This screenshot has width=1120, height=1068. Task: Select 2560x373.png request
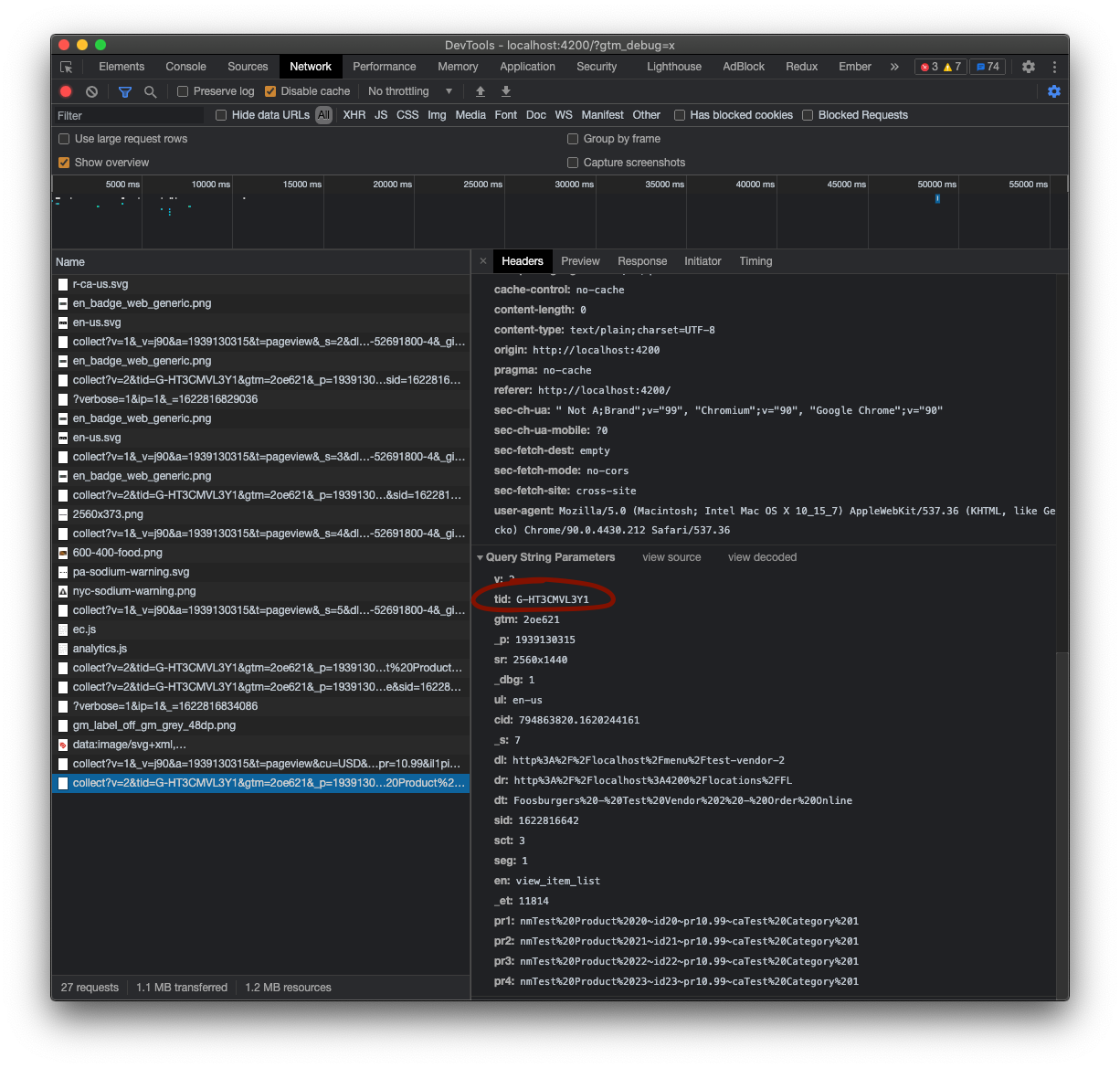point(260,514)
